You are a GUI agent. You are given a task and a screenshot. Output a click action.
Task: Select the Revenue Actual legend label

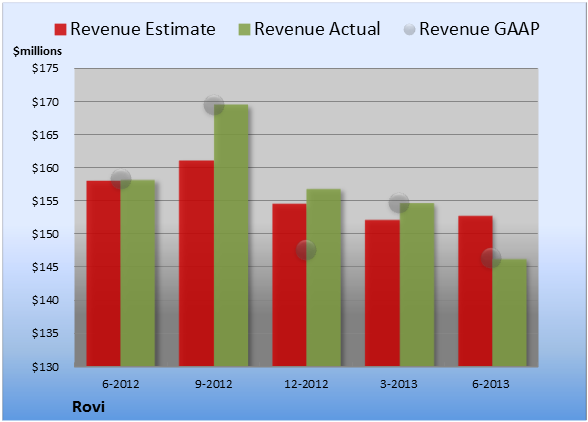tap(317, 29)
